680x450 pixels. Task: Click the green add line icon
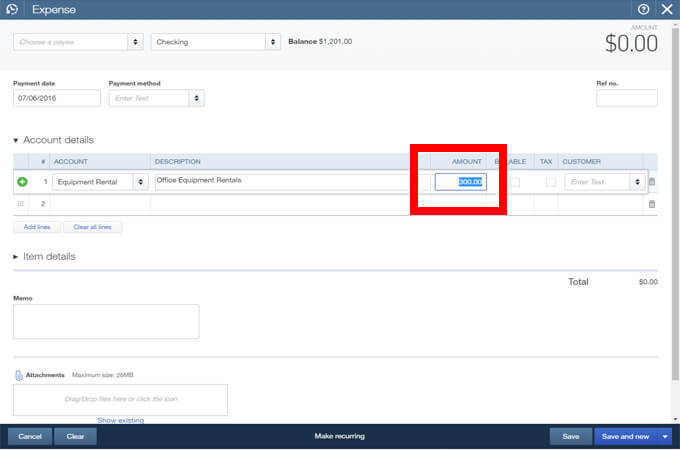click(x=22, y=182)
